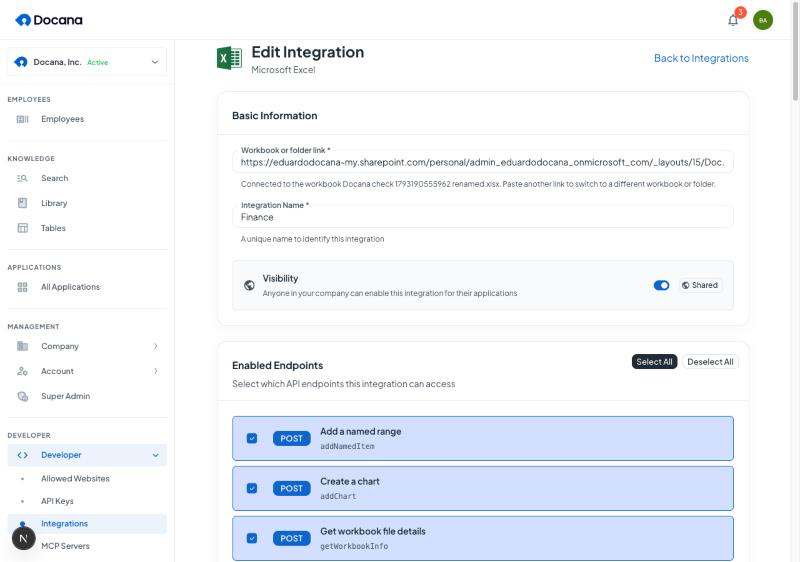Viewport: 800px width, 562px height.
Task: Expand the Company submenu chevron
Action: (x=156, y=346)
